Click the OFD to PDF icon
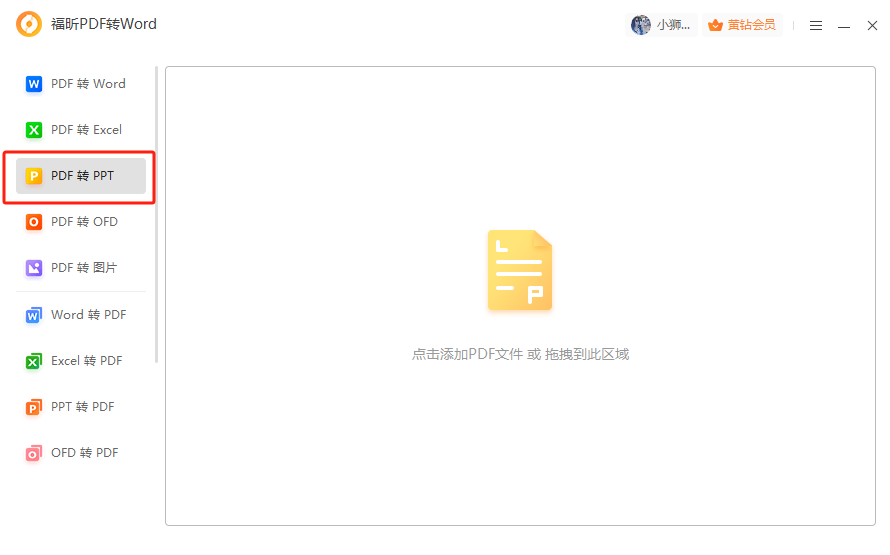The width and height of the screenshot is (890, 555). [34, 453]
